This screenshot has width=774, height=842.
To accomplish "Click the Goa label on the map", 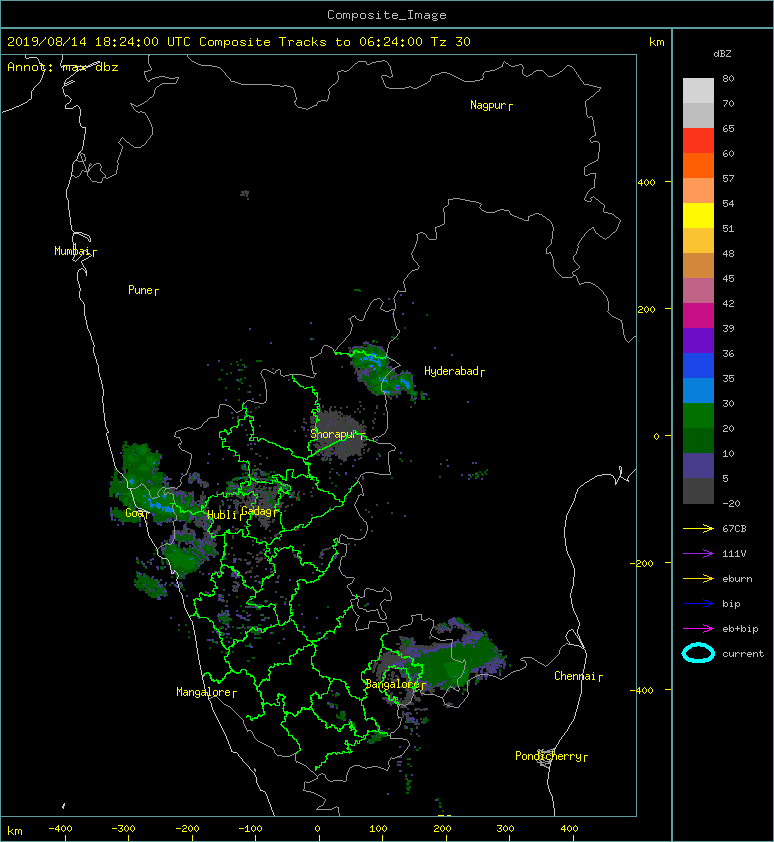I will click(x=133, y=513).
